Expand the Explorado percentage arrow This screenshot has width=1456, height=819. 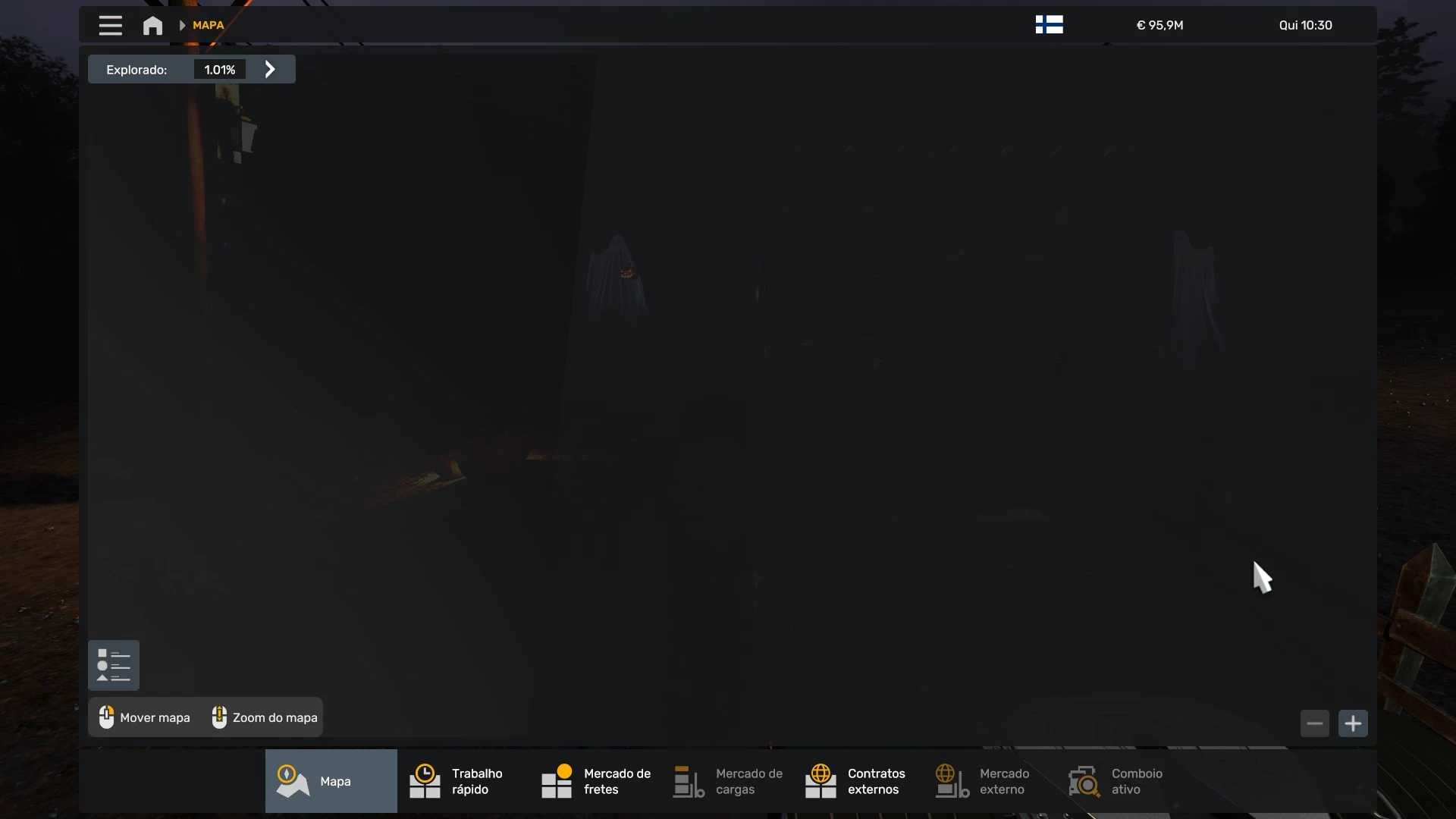[x=270, y=70]
